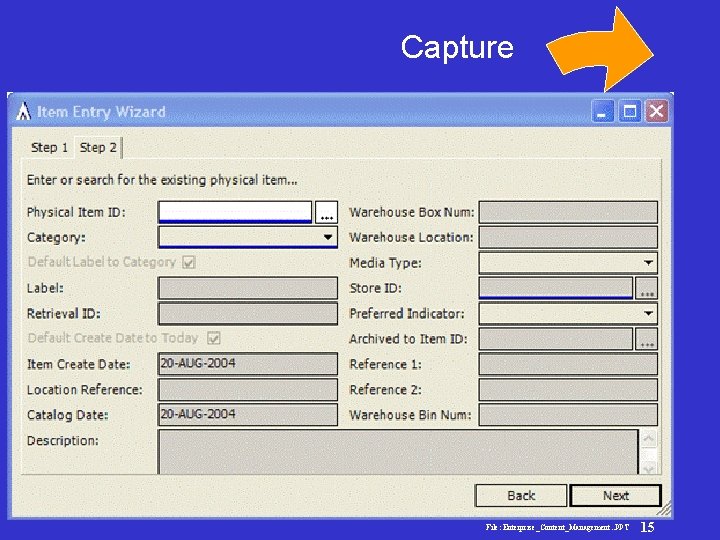Image resolution: width=720 pixels, height=540 pixels.
Task: Open the Archived to Item ID ellipsis button
Action: pos(647,339)
